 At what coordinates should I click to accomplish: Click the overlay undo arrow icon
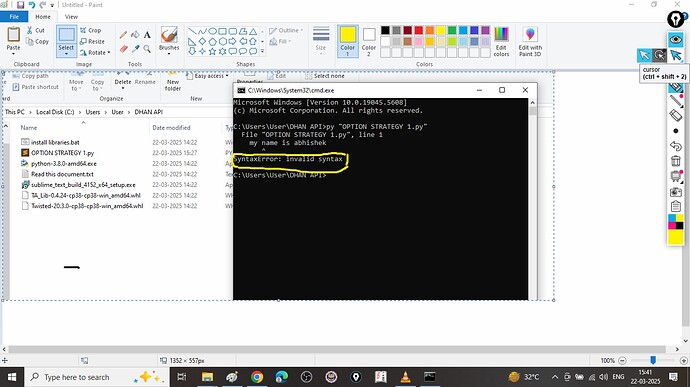pyautogui.click(x=675, y=146)
